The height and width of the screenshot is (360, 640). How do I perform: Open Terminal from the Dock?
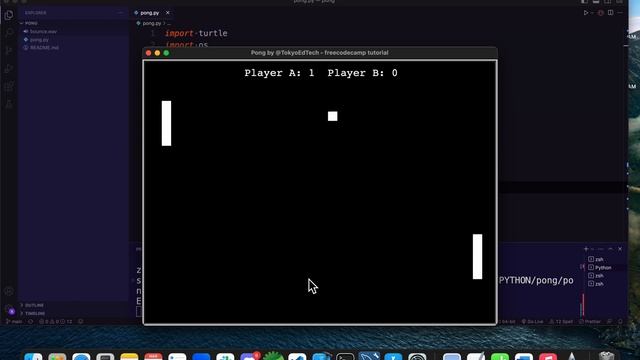point(345,356)
